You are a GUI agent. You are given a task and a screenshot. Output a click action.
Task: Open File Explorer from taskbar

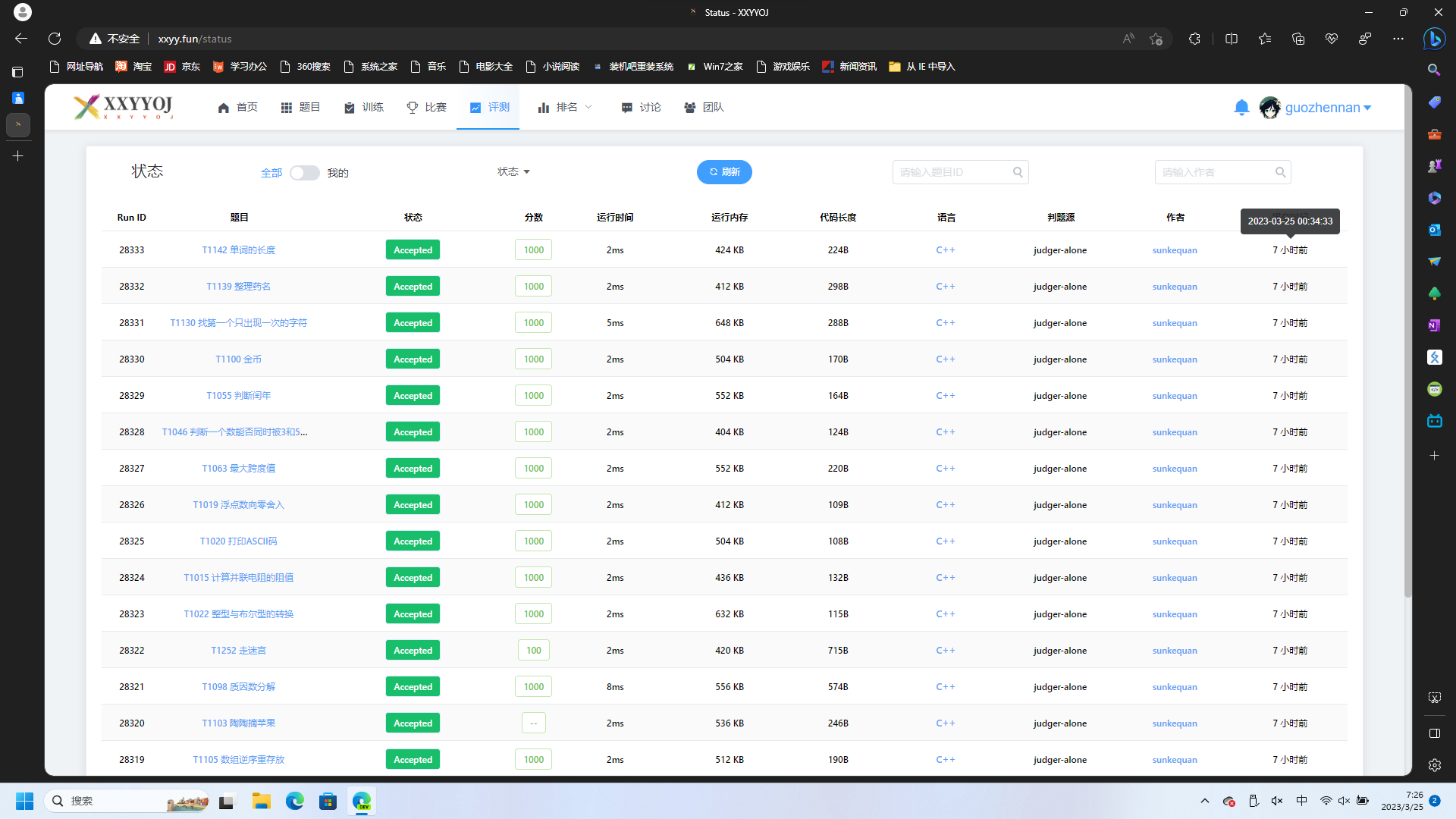262,801
